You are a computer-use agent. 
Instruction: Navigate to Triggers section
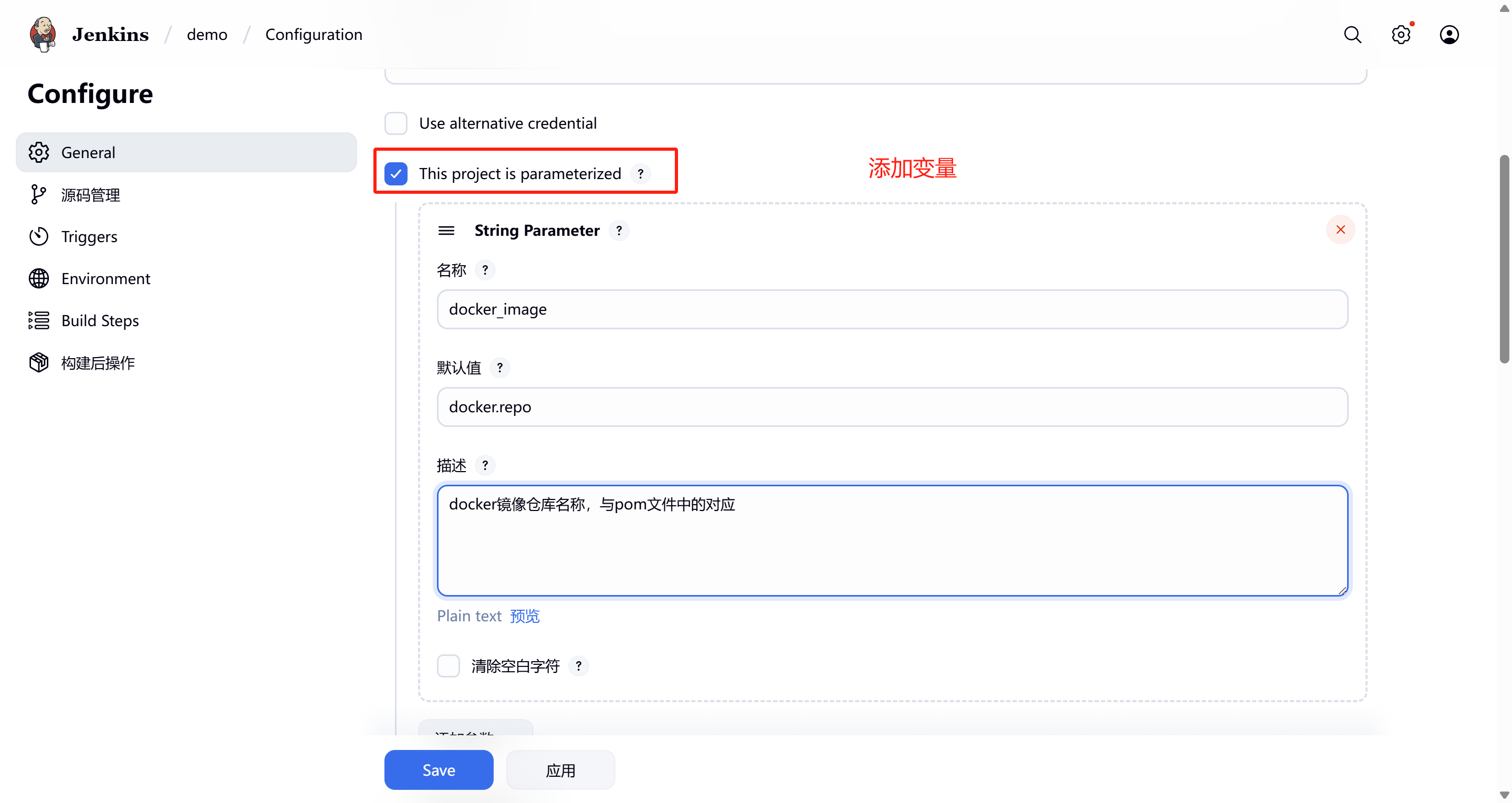click(x=89, y=236)
